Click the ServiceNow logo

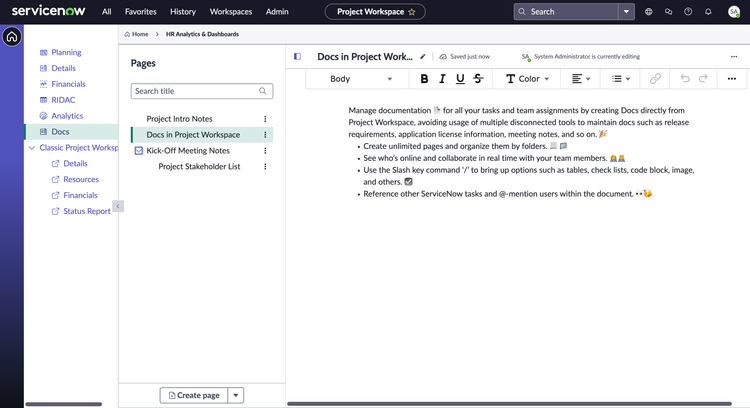pyautogui.click(x=48, y=11)
